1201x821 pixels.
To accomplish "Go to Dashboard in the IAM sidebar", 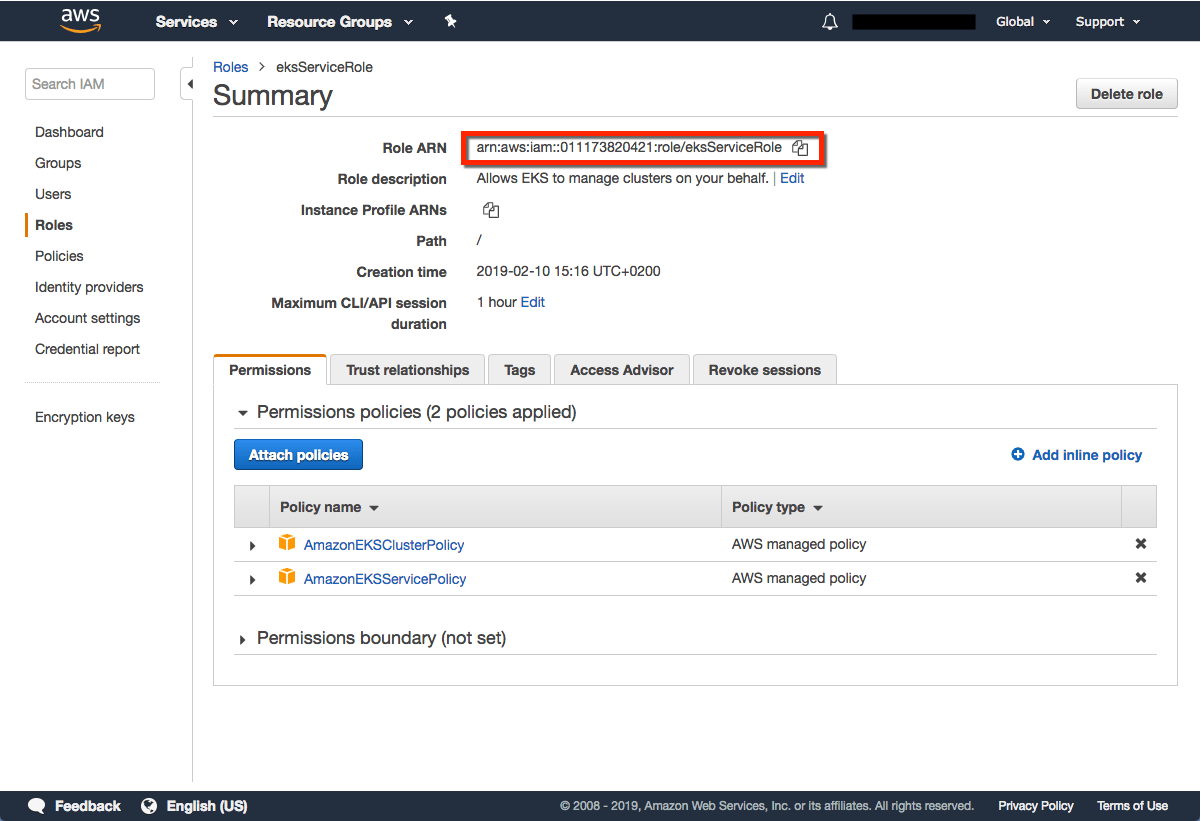I will [x=69, y=132].
